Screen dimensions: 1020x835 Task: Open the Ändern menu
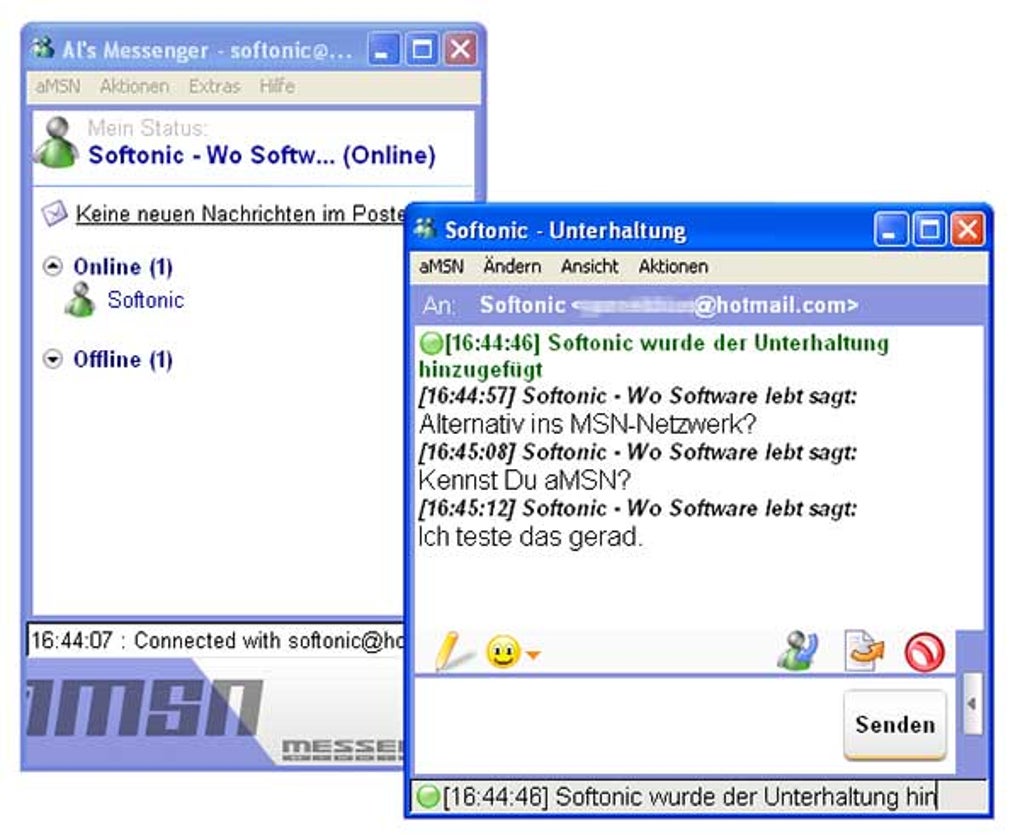[x=512, y=267]
